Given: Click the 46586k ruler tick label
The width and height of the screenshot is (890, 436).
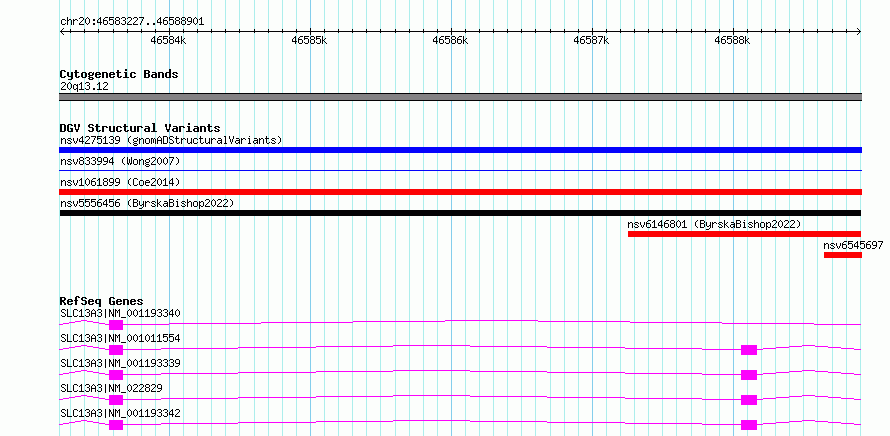Looking at the screenshot, I should click(450, 40).
